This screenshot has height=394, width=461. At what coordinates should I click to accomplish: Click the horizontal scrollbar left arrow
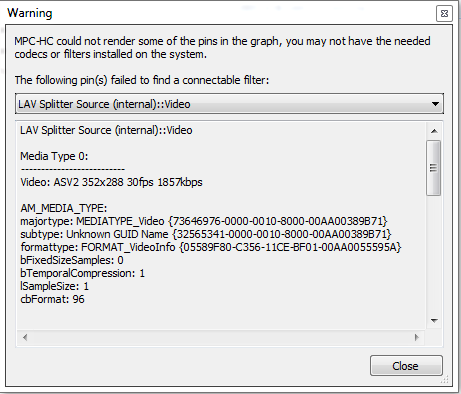click(25, 337)
